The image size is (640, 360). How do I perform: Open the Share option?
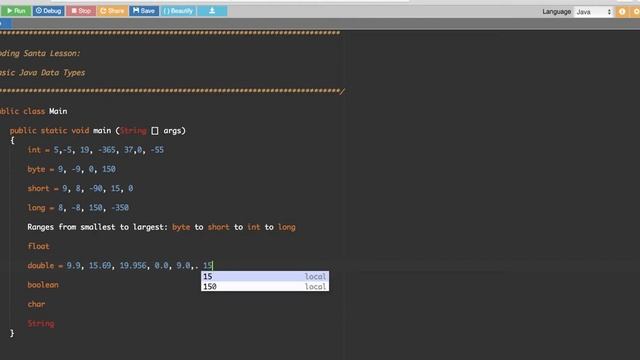point(112,11)
